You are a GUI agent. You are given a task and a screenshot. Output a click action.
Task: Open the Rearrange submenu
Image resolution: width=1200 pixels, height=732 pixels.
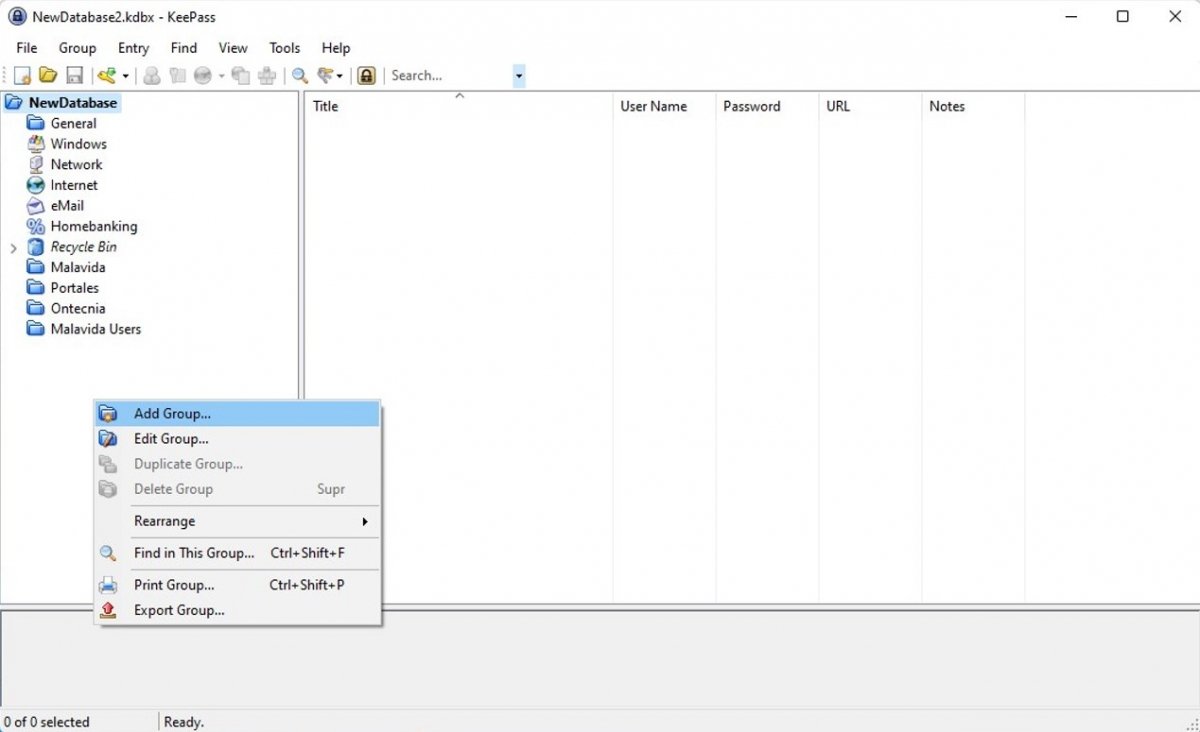[237, 521]
